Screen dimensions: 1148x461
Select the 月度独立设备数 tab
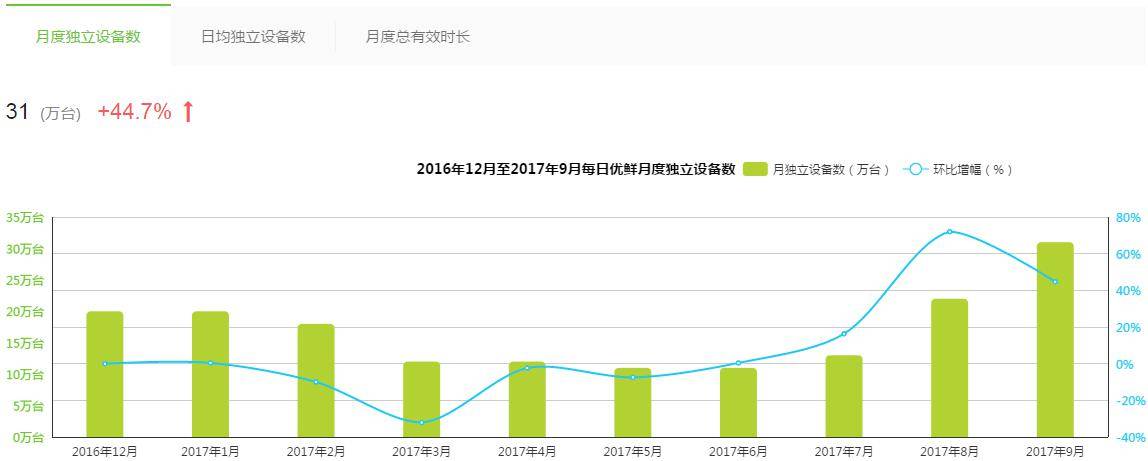[88, 37]
